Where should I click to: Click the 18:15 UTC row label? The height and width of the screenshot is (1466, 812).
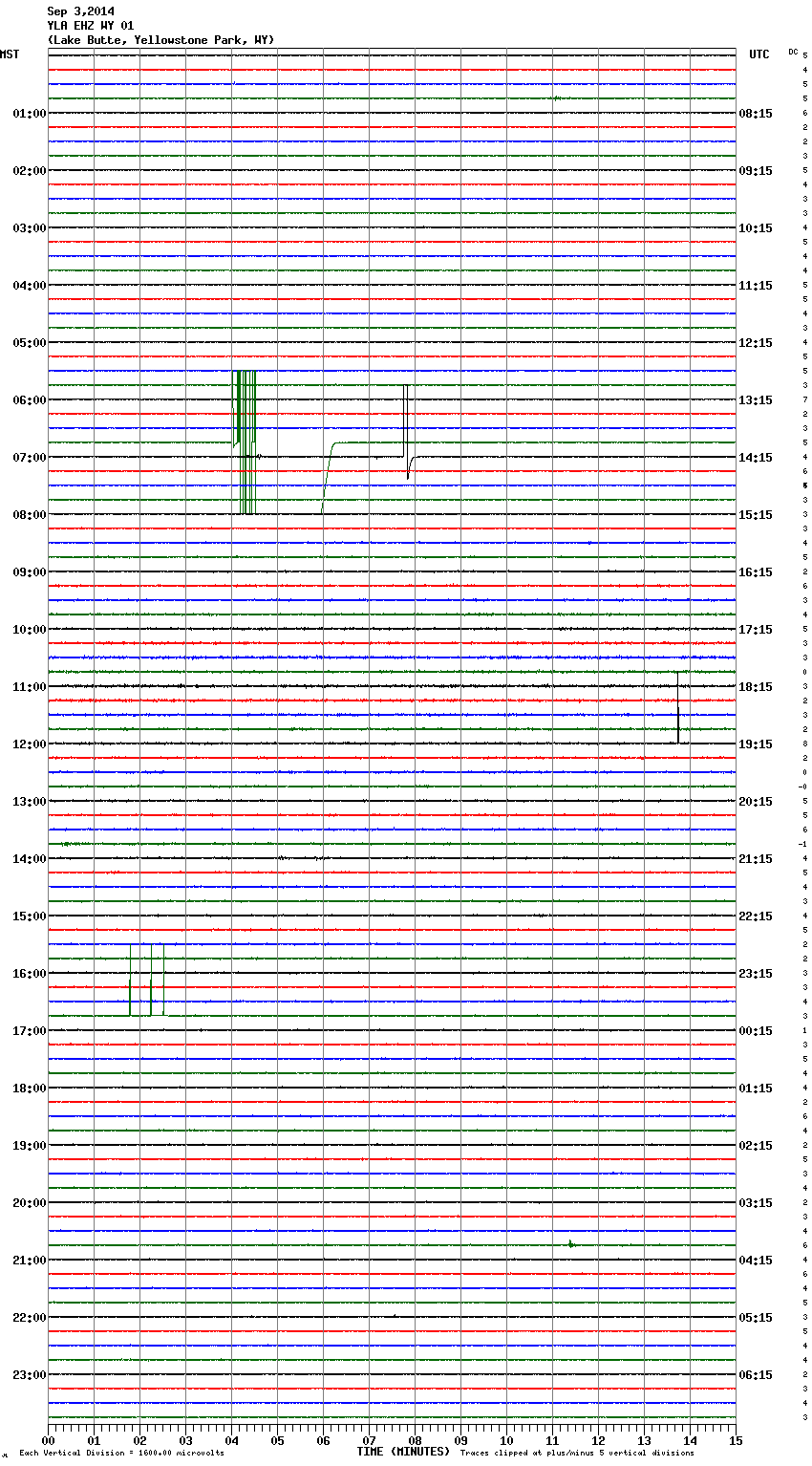[x=756, y=687]
